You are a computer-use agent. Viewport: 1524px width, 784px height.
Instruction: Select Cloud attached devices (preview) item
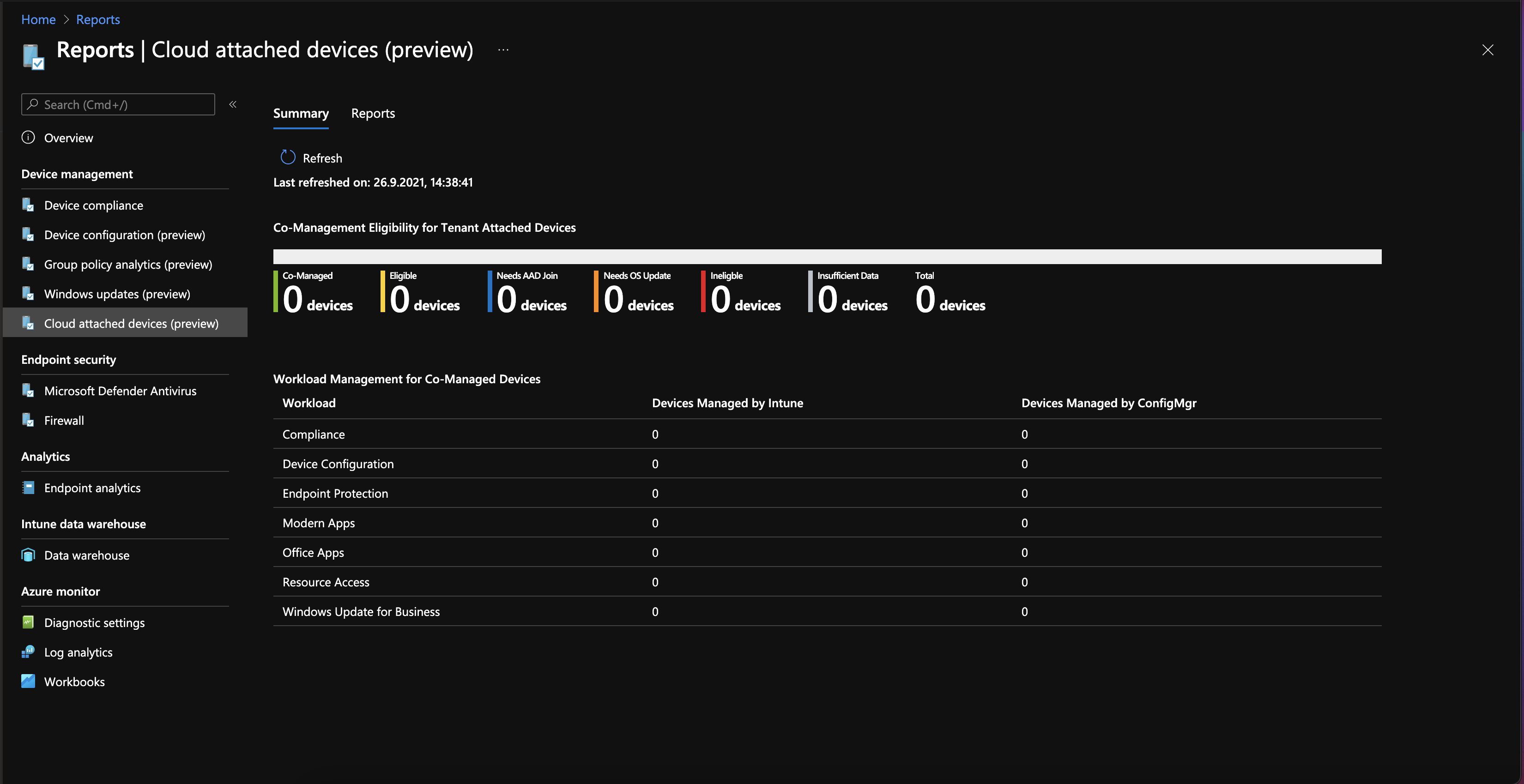point(125,322)
